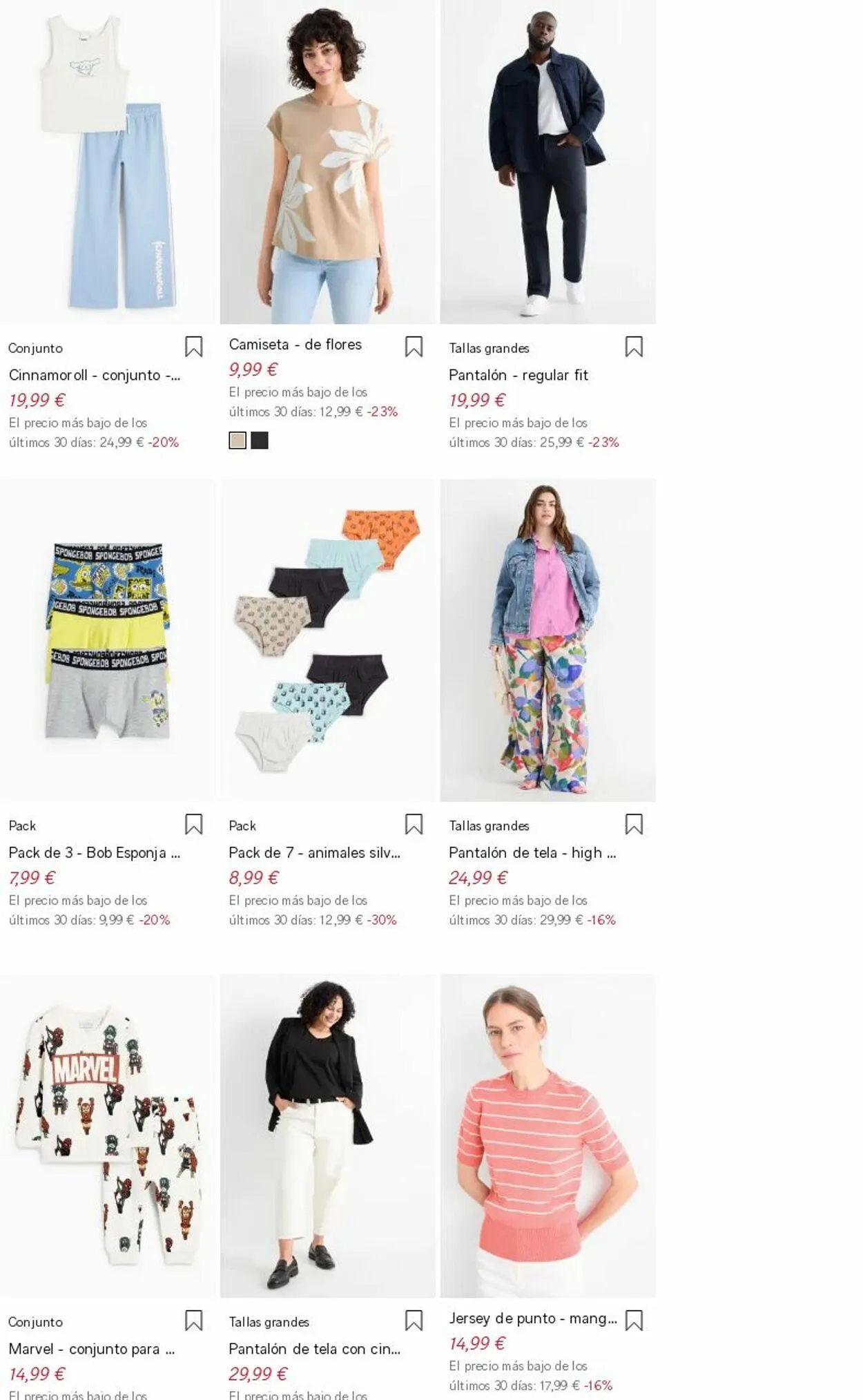Choose the black color swatch

[260, 441]
